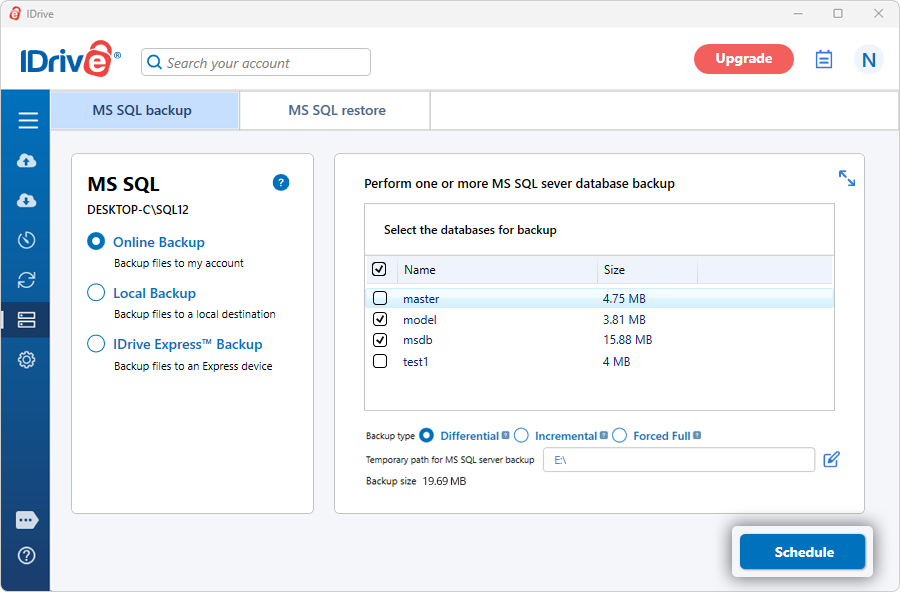Edit the temporary path with pencil icon
This screenshot has width=900, height=592.
pyautogui.click(x=831, y=459)
